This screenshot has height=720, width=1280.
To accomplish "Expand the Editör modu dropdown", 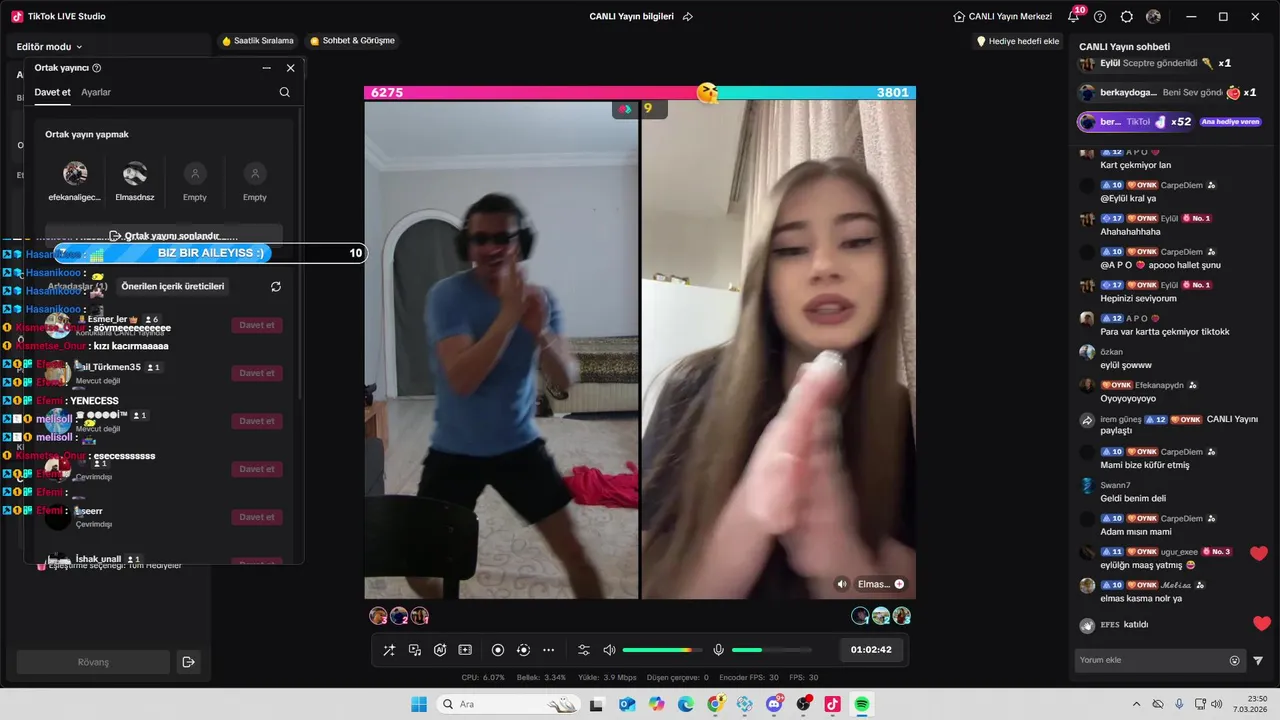I will point(50,47).
